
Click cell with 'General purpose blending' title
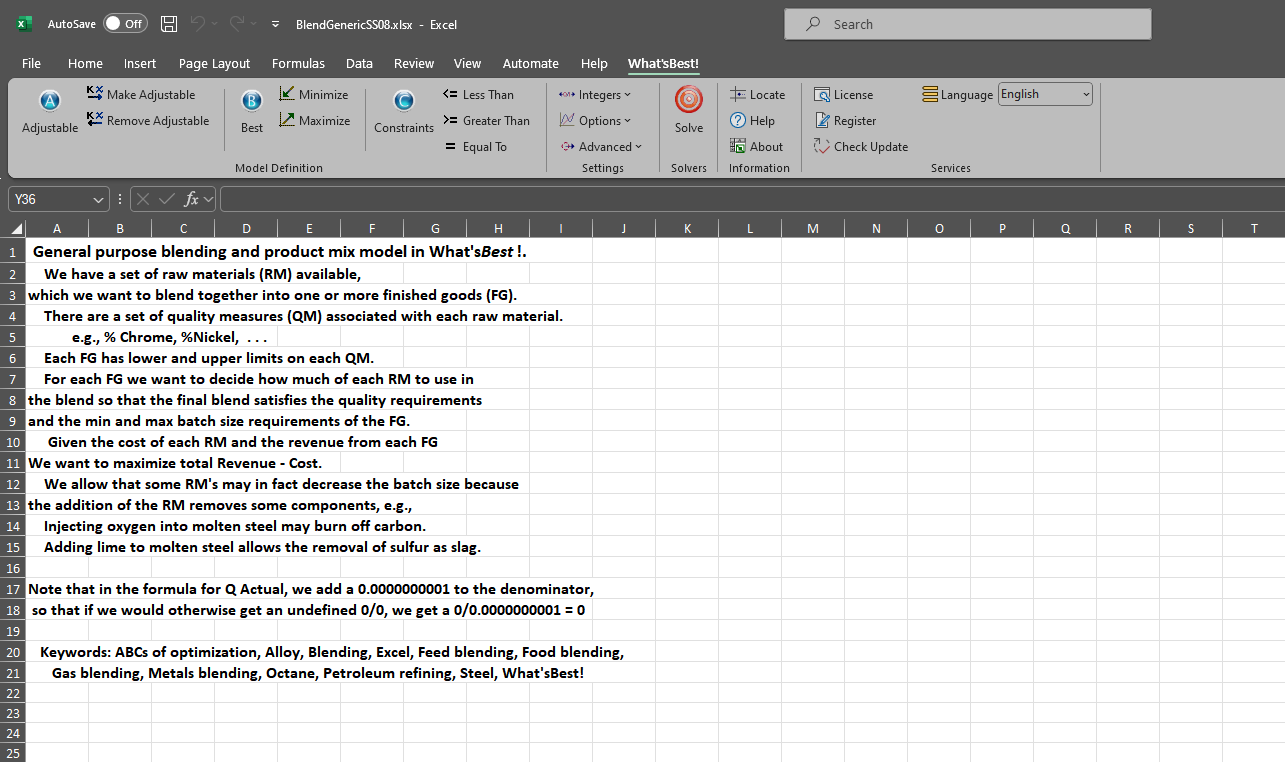pyautogui.click(x=279, y=252)
